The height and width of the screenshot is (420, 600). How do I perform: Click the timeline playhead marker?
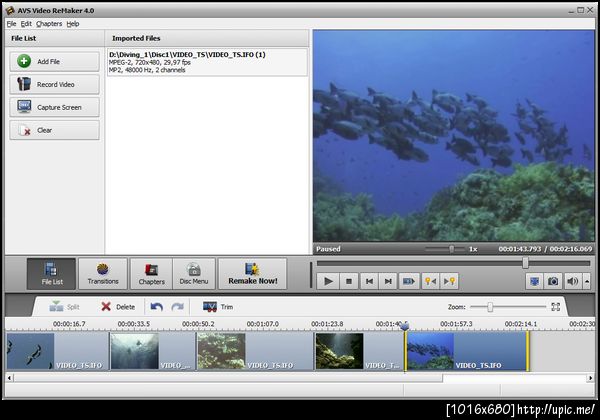[405, 326]
